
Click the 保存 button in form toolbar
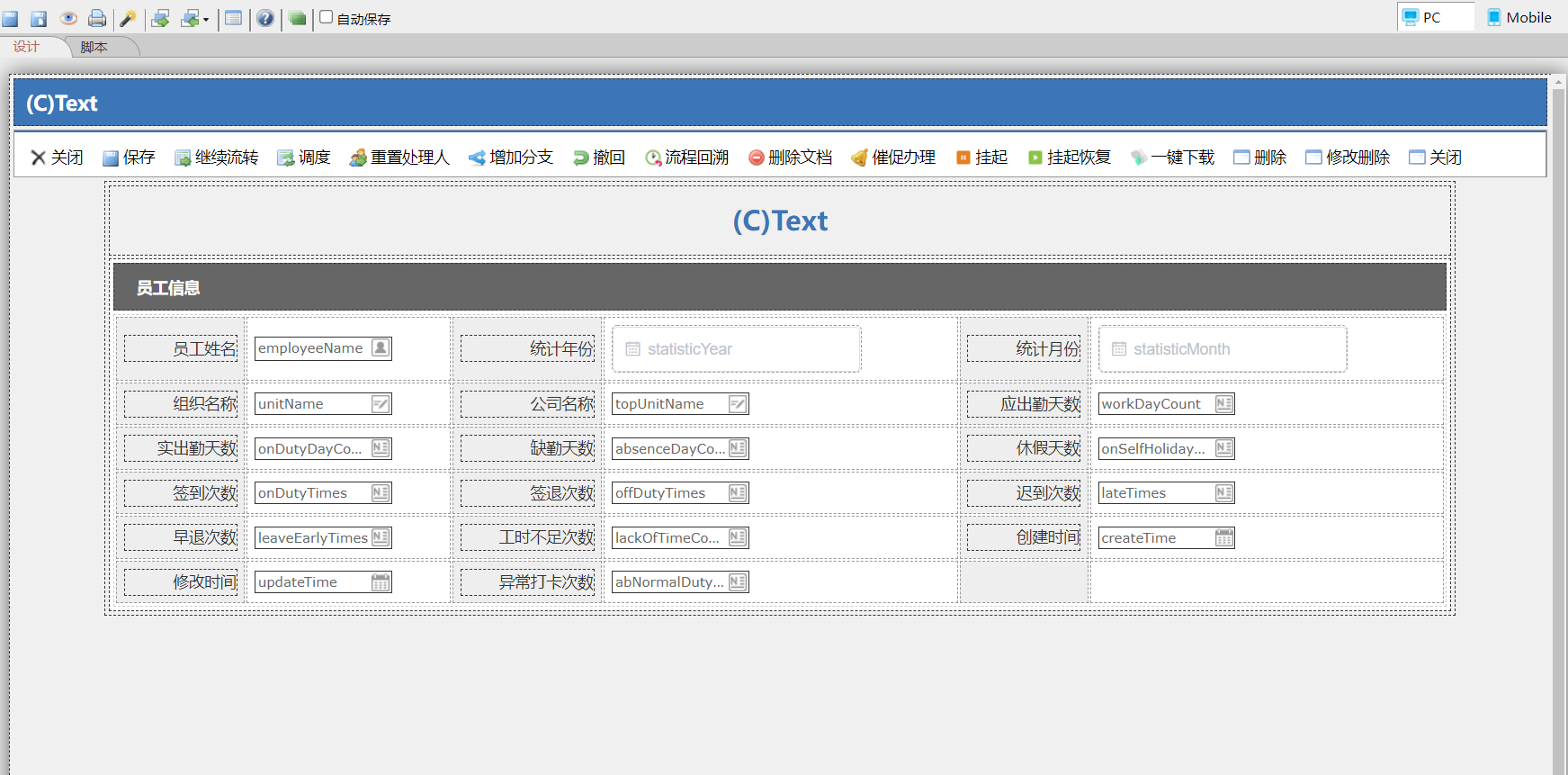[x=129, y=158]
